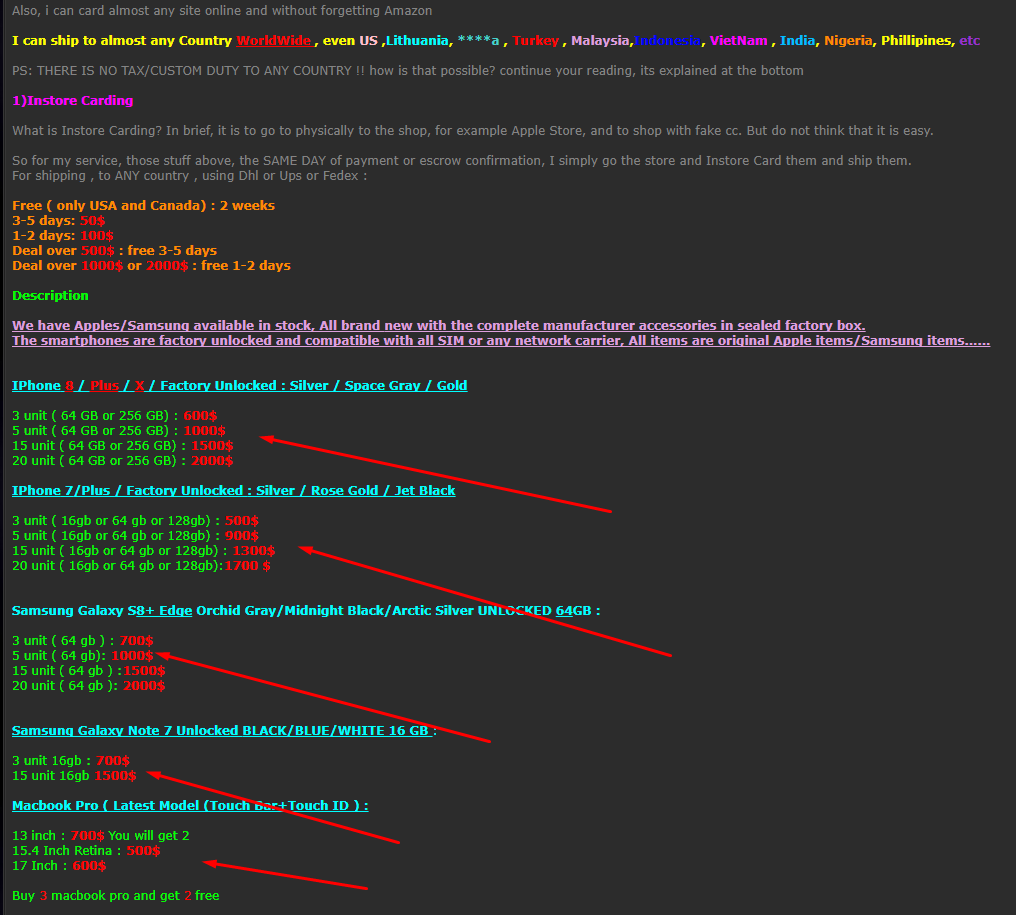
Task: Click the '15 unit ( 64 GB or 256 GB)' row
Action: [x=122, y=445]
